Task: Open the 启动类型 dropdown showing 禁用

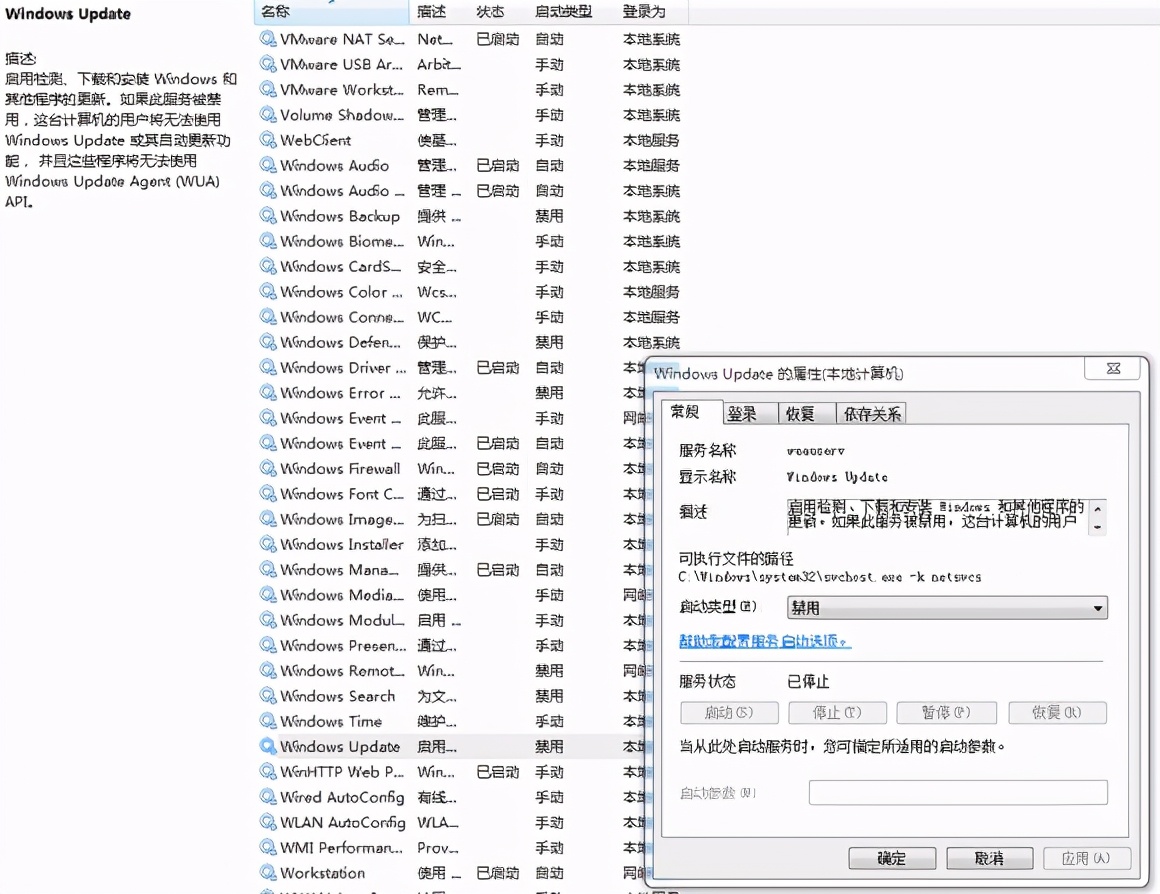Action: point(947,607)
